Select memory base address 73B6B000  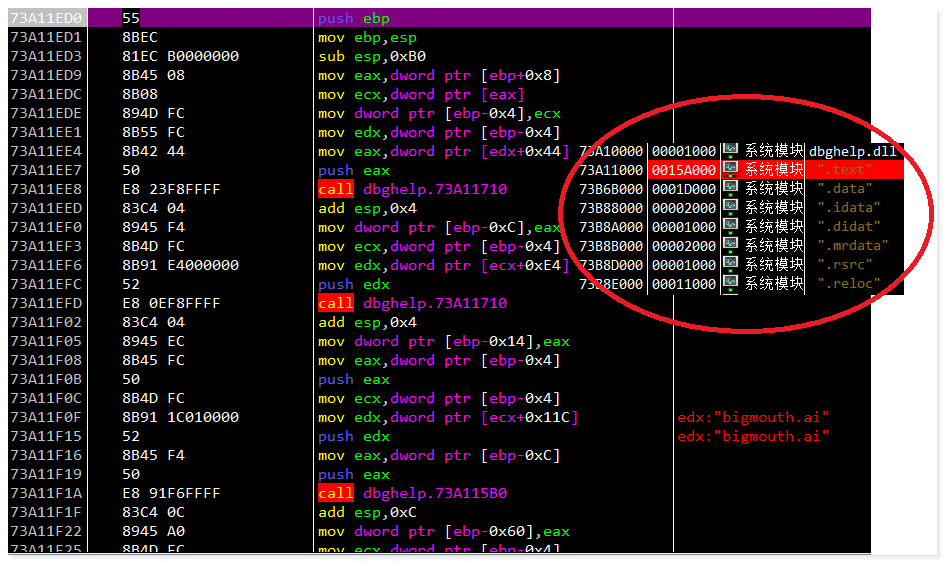611,189
